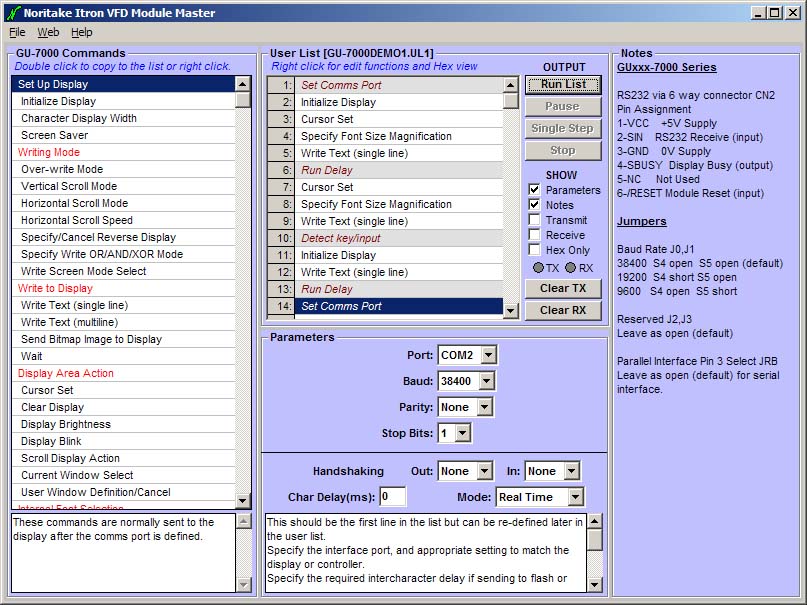Screen dimensions: 807x605
Task: Open the Handshaking Out dropdown
Action: coord(484,471)
